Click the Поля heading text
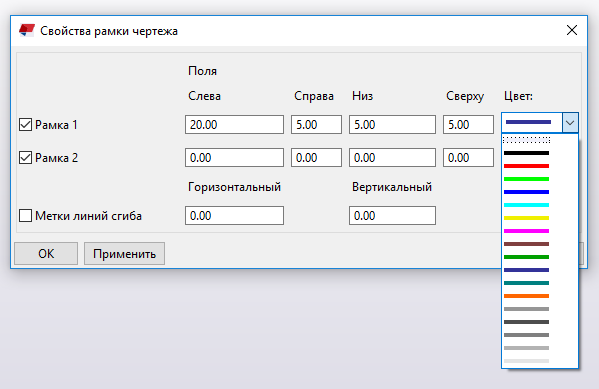 (x=202, y=71)
